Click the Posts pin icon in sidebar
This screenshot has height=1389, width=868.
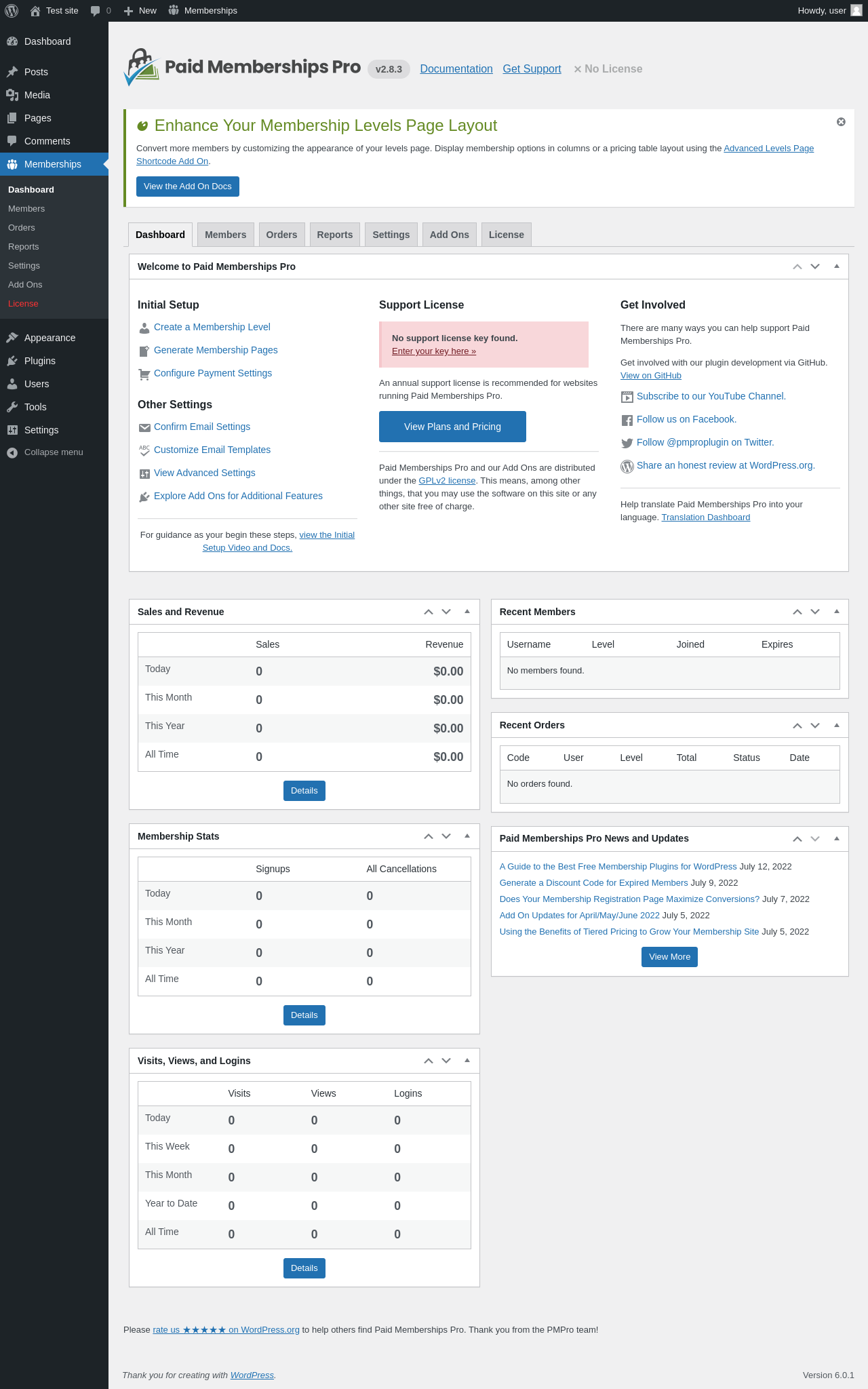pos(12,72)
